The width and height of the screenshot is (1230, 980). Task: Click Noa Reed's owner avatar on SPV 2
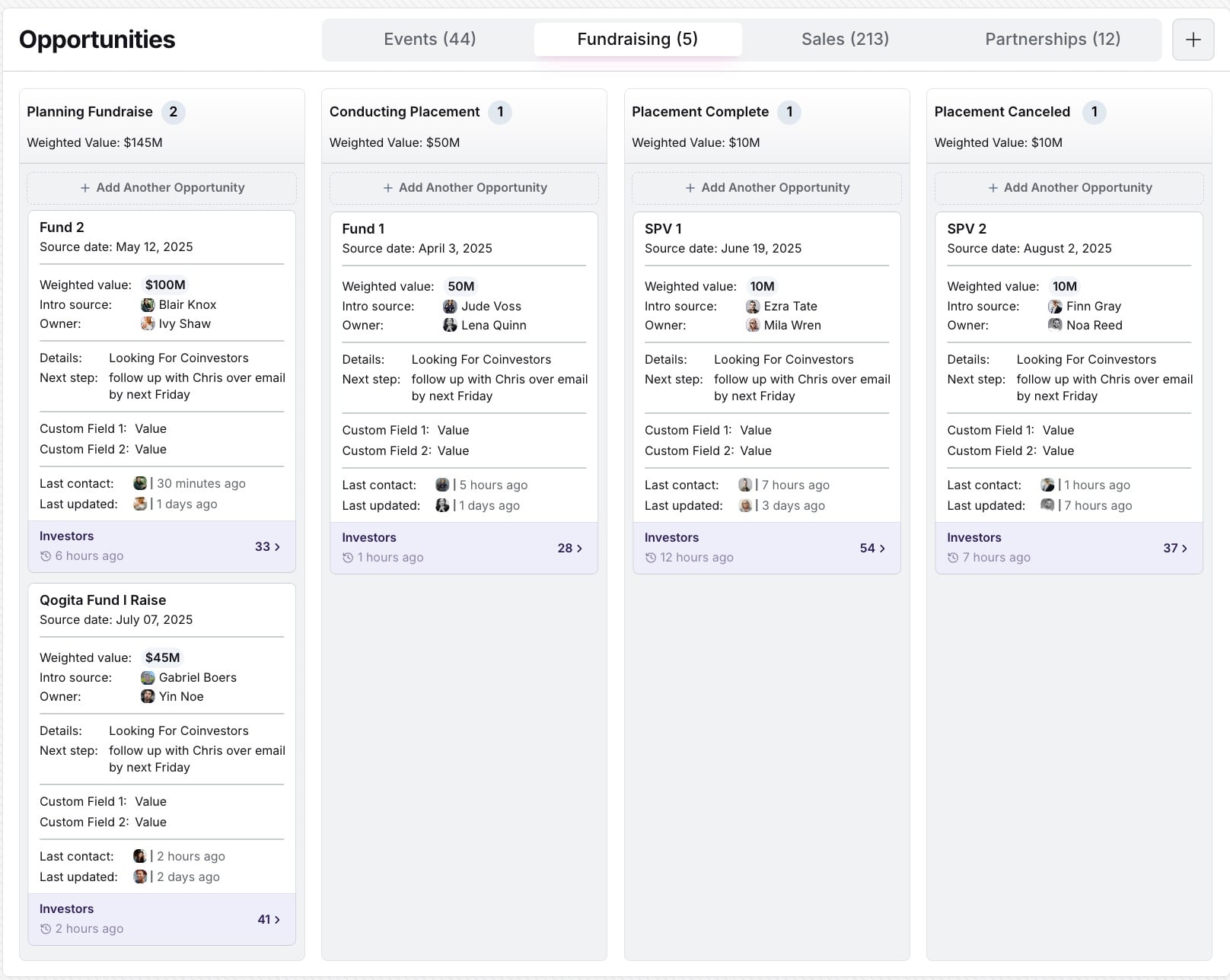[1055, 326]
